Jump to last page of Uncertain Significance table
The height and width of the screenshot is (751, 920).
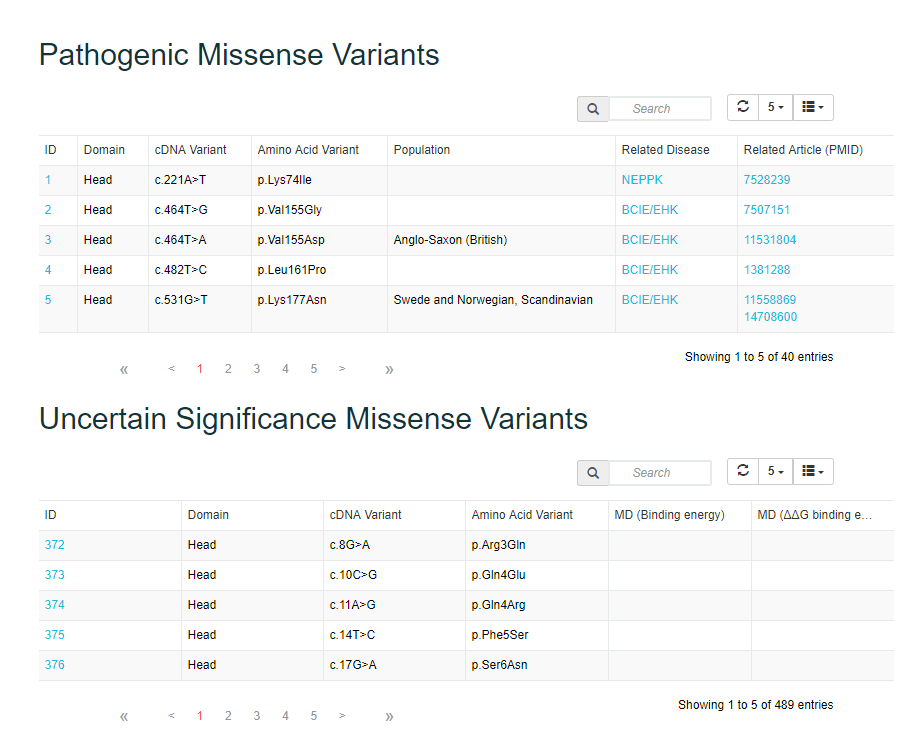point(389,716)
